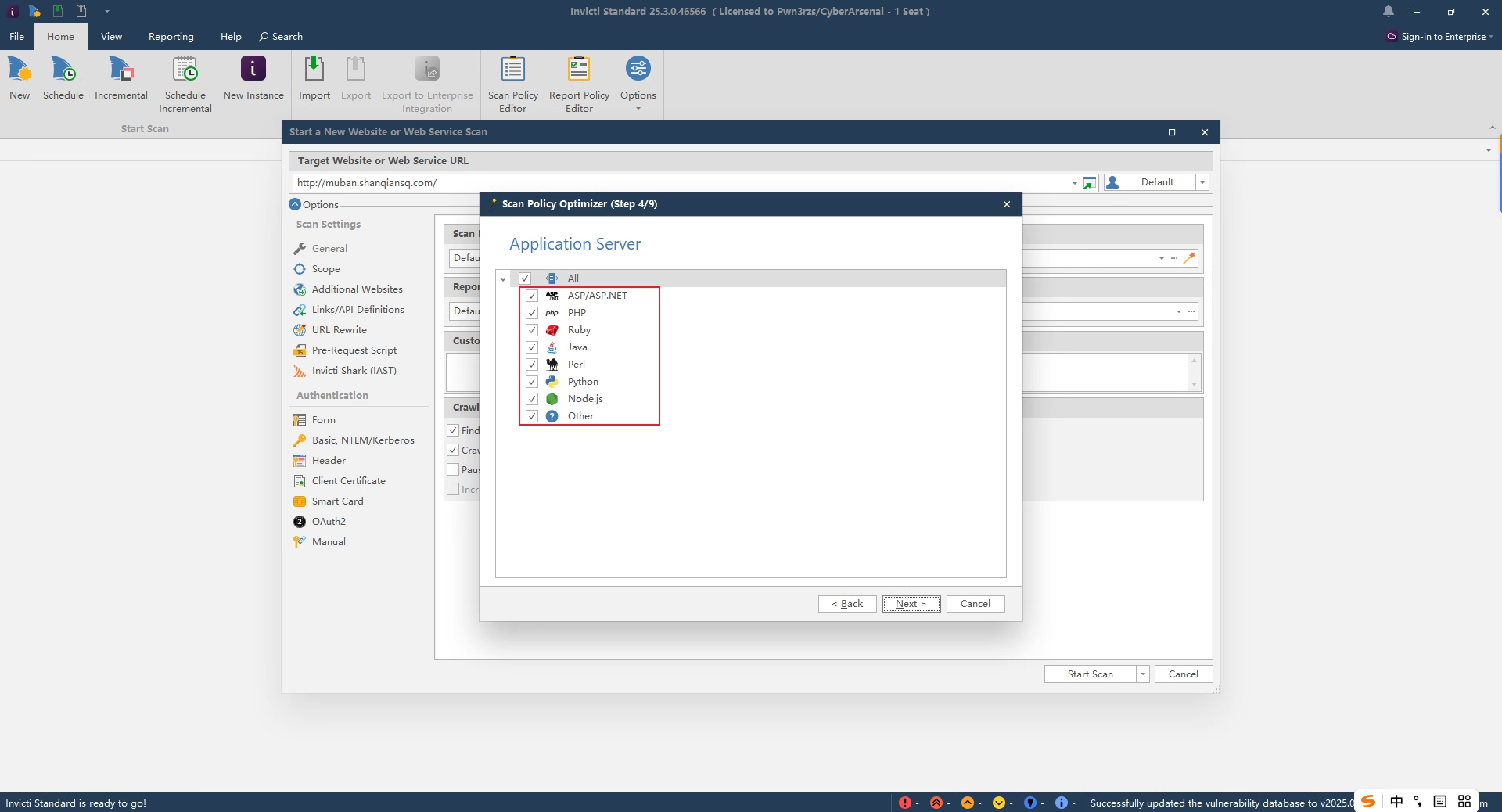Viewport: 1502px width, 812px height.
Task: Open the Start Scan split dropdown
Action: pos(1143,674)
